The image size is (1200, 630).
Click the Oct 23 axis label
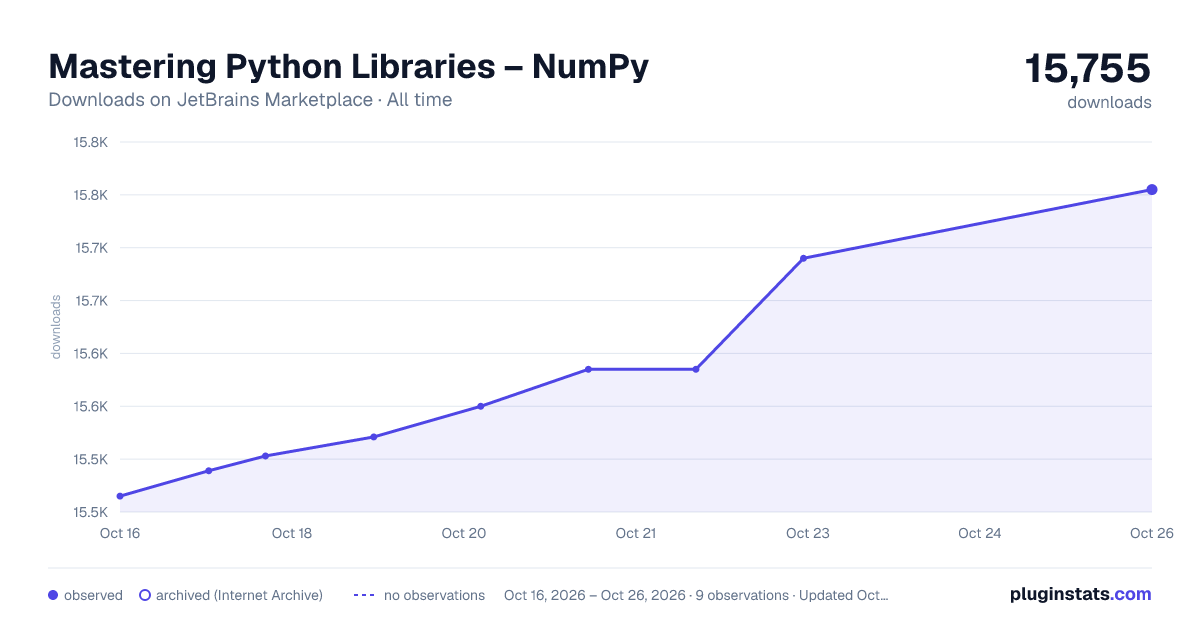[808, 533]
